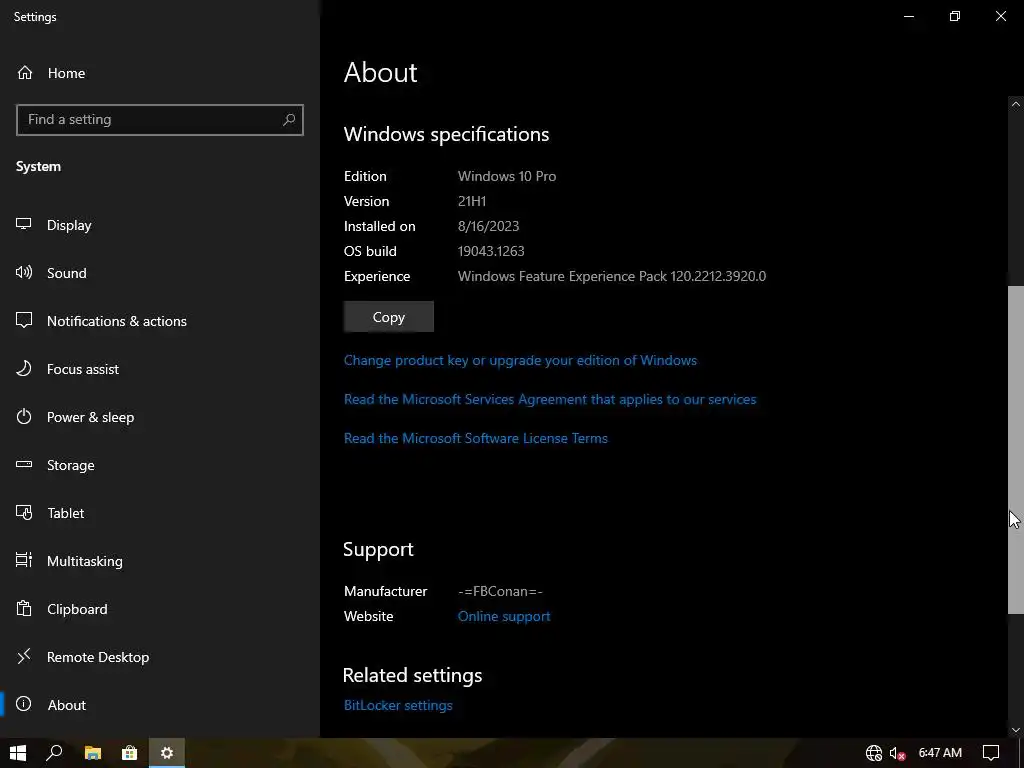
Task: Open the Windows Start menu
Action: point(18,753)
